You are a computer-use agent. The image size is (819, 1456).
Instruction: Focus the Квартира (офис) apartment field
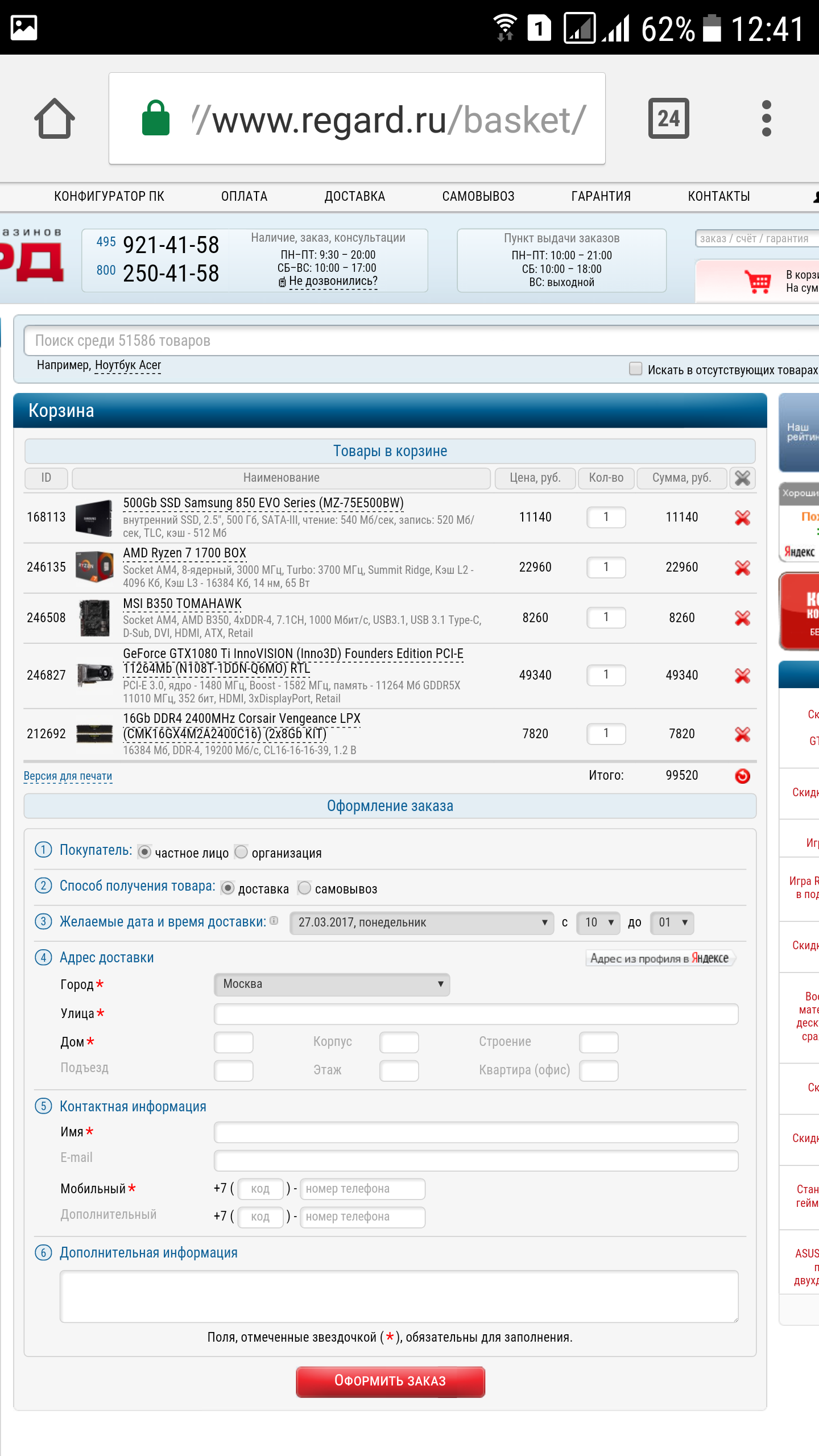[x=599, y=1070]
